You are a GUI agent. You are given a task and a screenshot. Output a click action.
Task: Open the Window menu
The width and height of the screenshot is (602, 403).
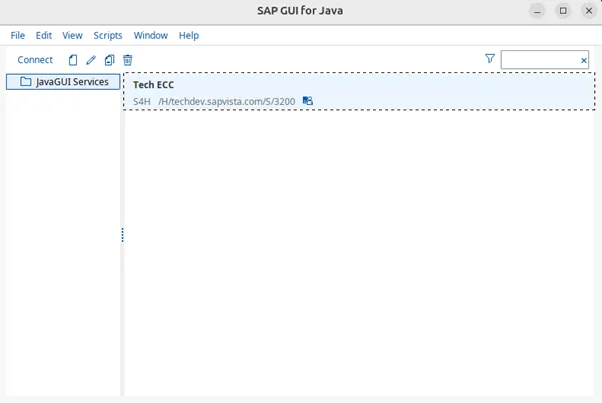pyautogui.click(x=150, y=36)
